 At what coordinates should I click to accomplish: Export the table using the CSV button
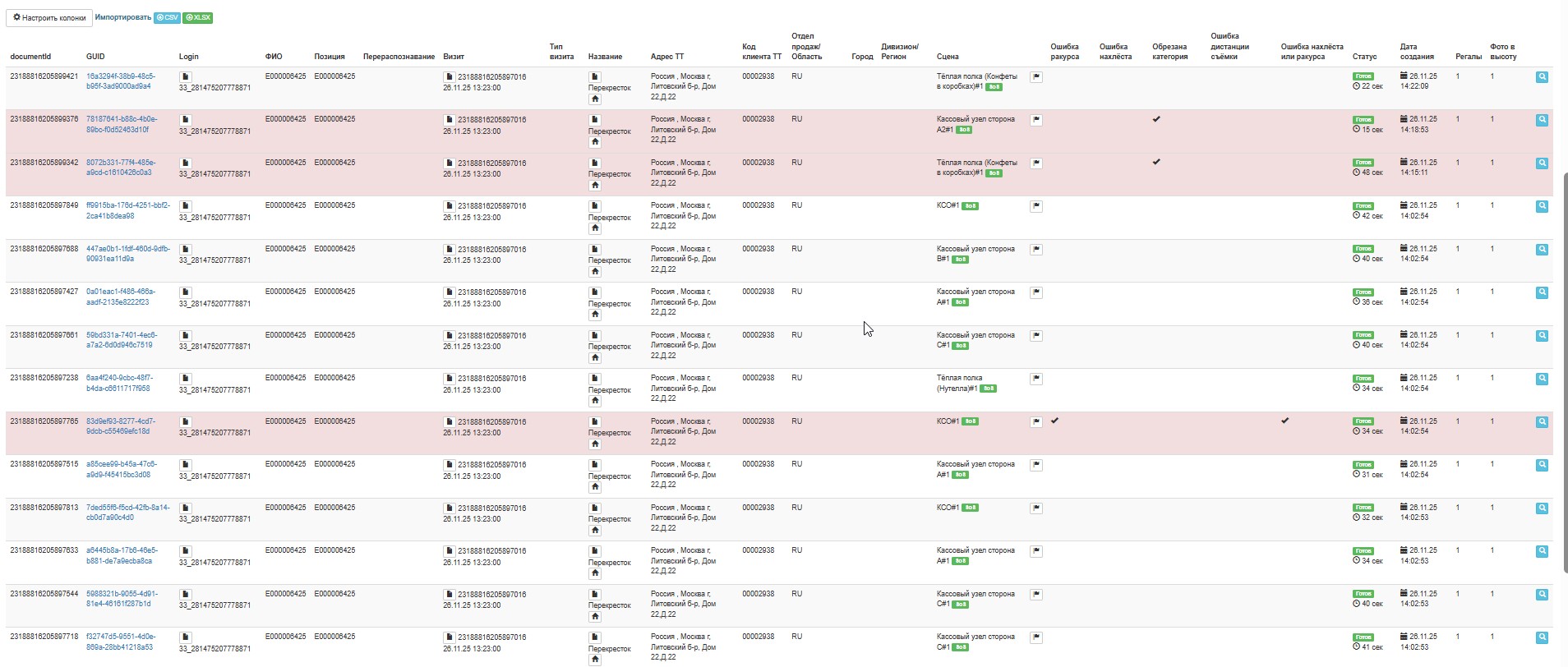168,17
